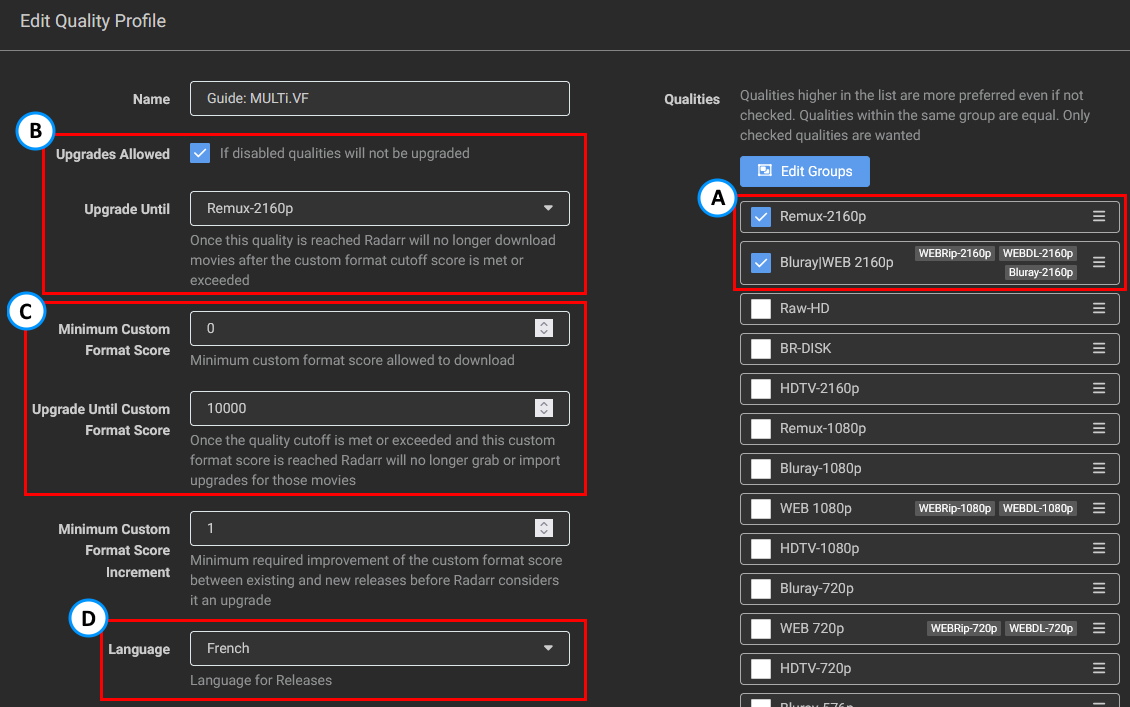
Task: Check the HDTV-1080p quality box
Action: click(761, 548)
